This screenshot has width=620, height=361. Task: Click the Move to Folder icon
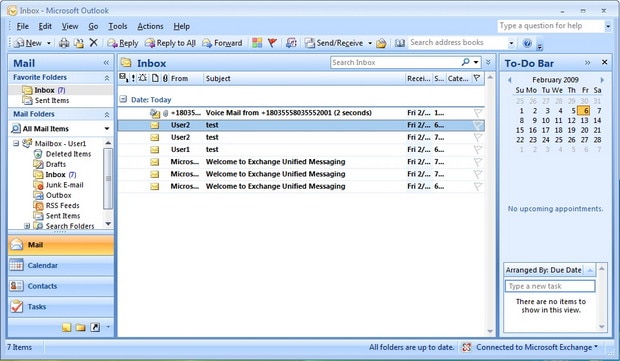coord(79,43)
